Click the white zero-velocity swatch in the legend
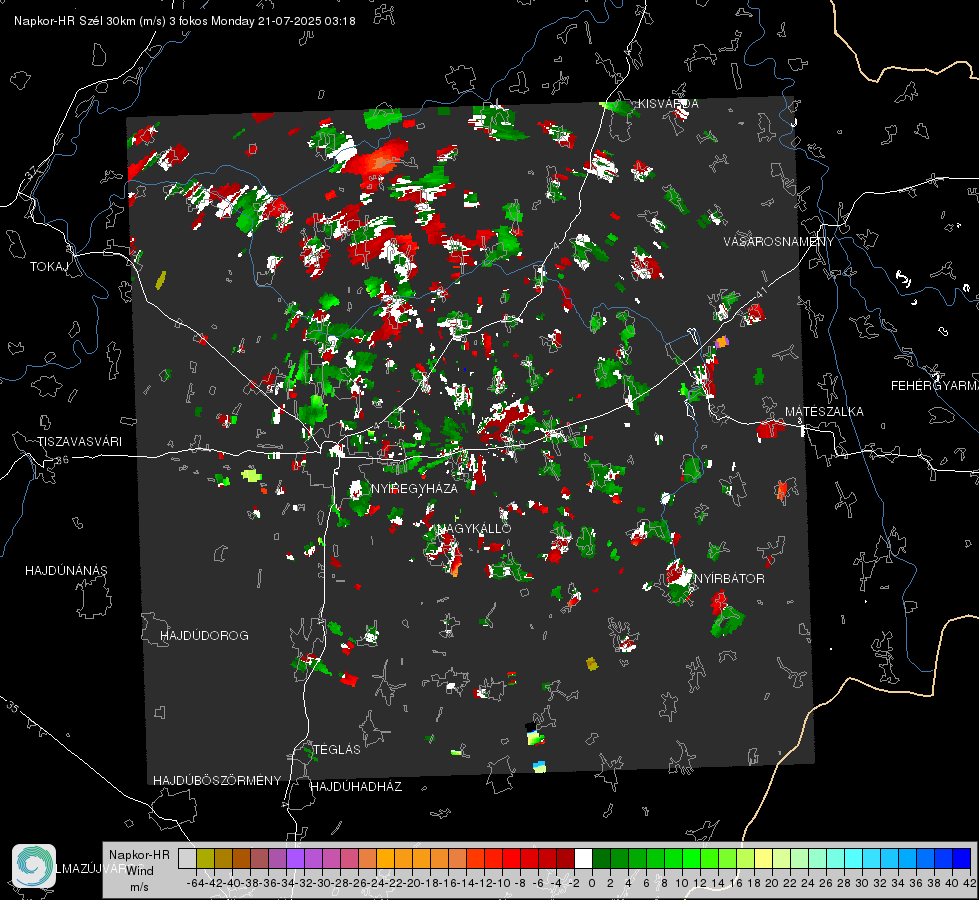Screen dimensions: 979x900 tap(583, 858)
